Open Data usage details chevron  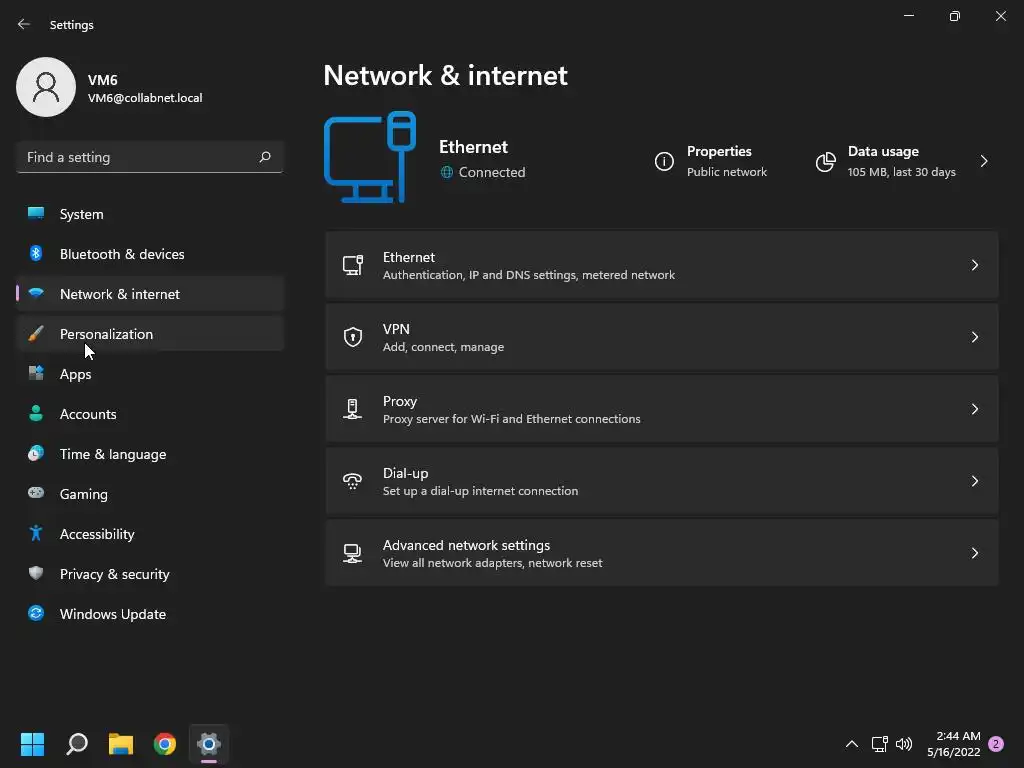click(x=984, y=161)
